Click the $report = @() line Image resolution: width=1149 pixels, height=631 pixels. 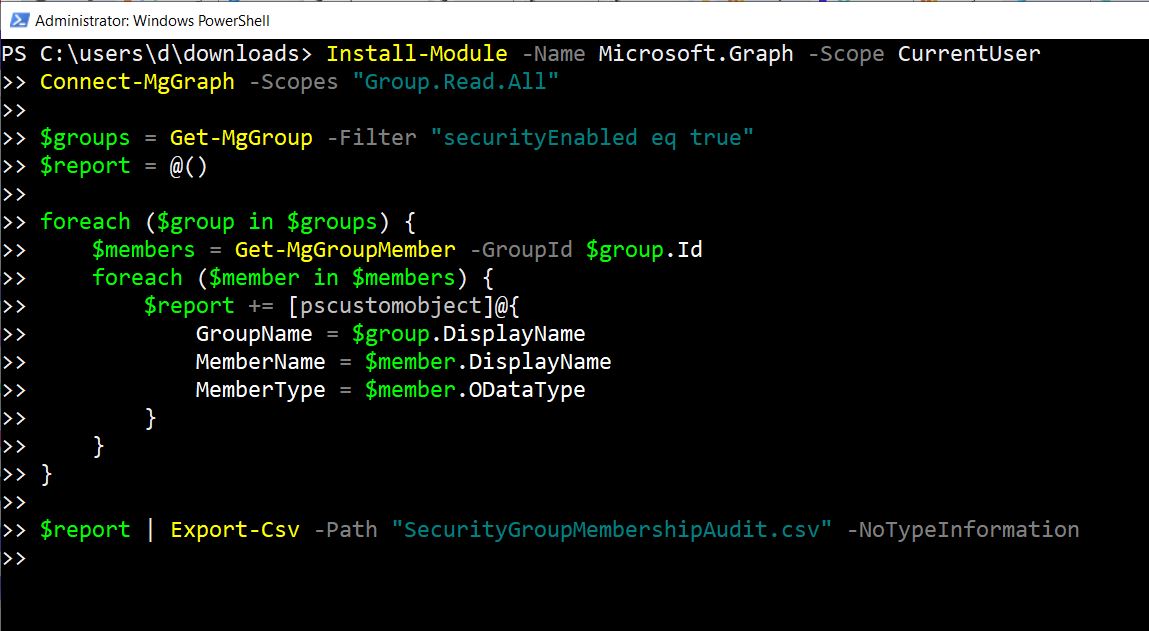tap(123, 165)
